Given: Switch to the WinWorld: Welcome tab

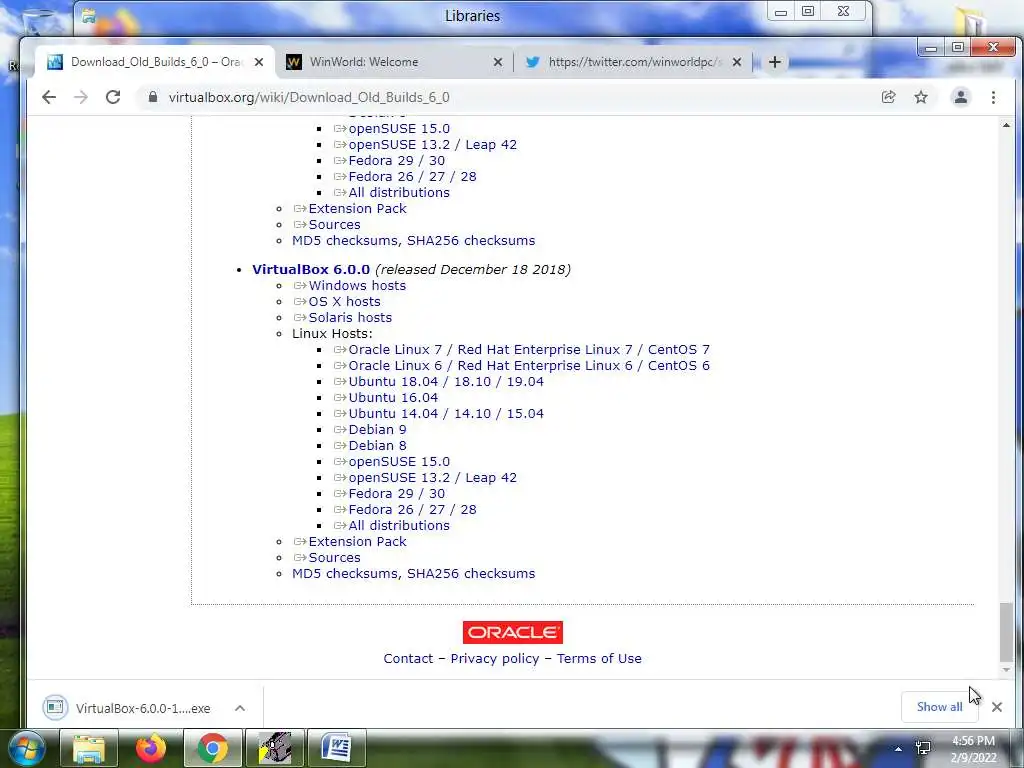Looking at the screenshot, I should tap(393, 62).
